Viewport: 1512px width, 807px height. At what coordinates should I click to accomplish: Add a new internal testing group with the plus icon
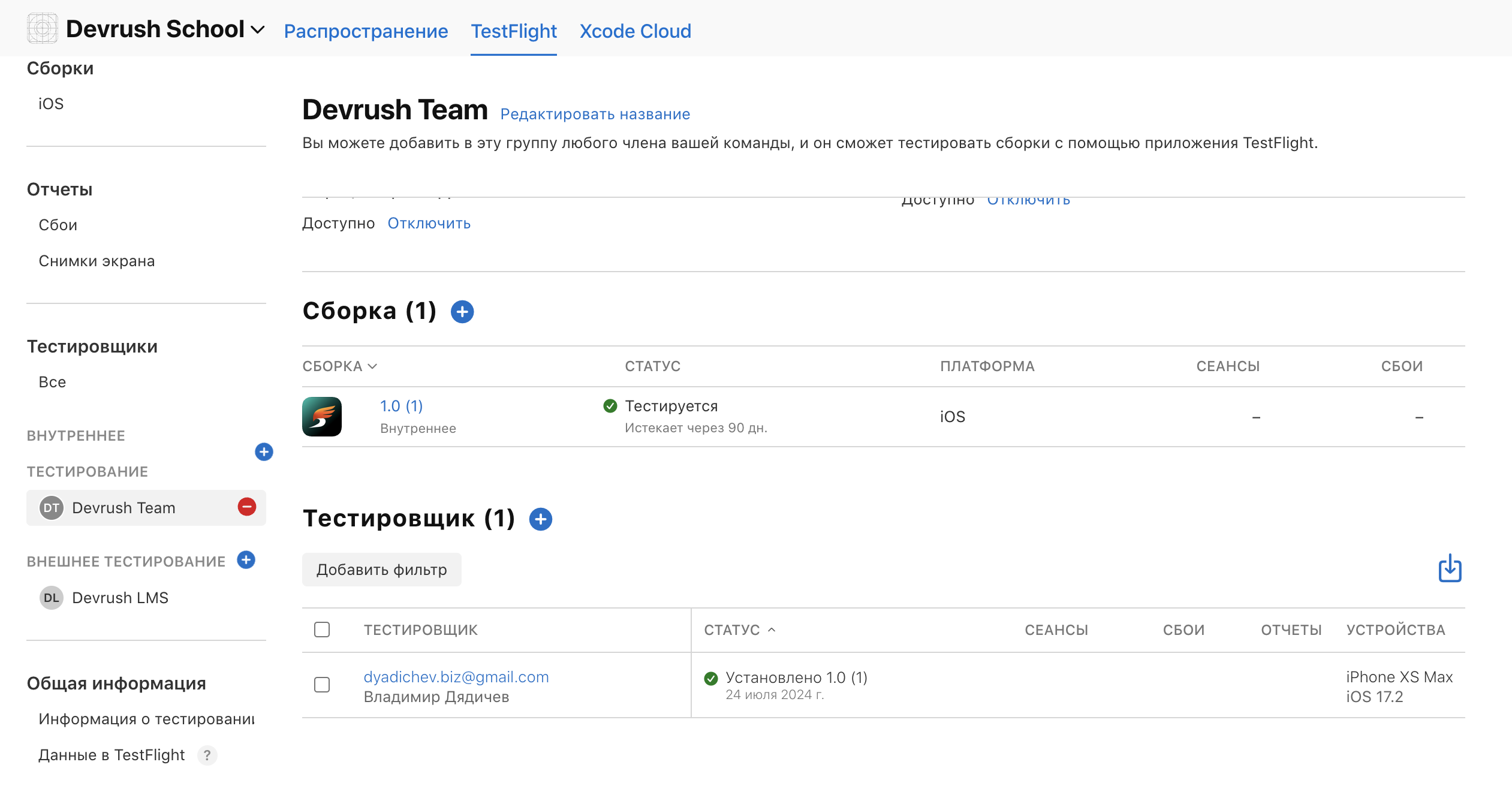pyautogui.click(x=264, y=452)
